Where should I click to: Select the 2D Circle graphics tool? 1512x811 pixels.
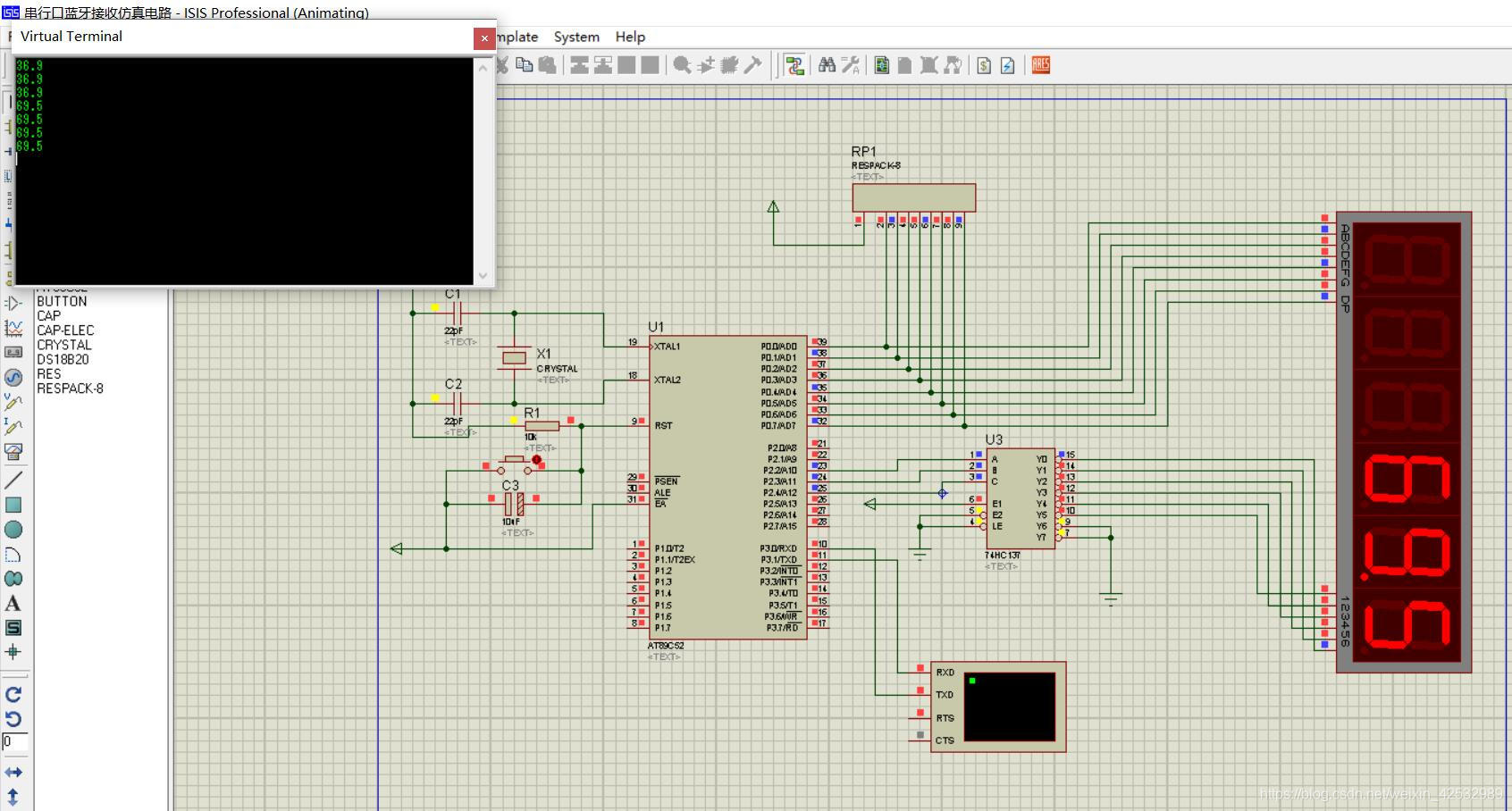13,530
